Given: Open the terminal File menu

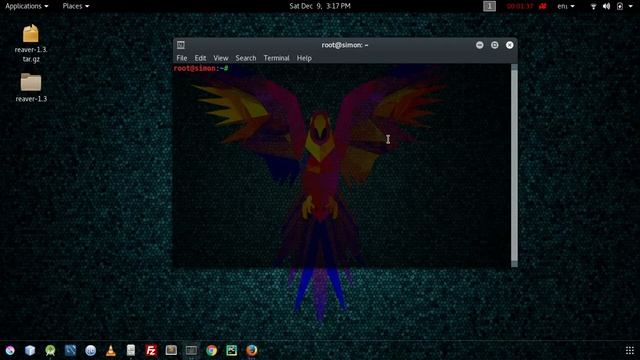Looking at the screenshot, I should tap(182, 58).
